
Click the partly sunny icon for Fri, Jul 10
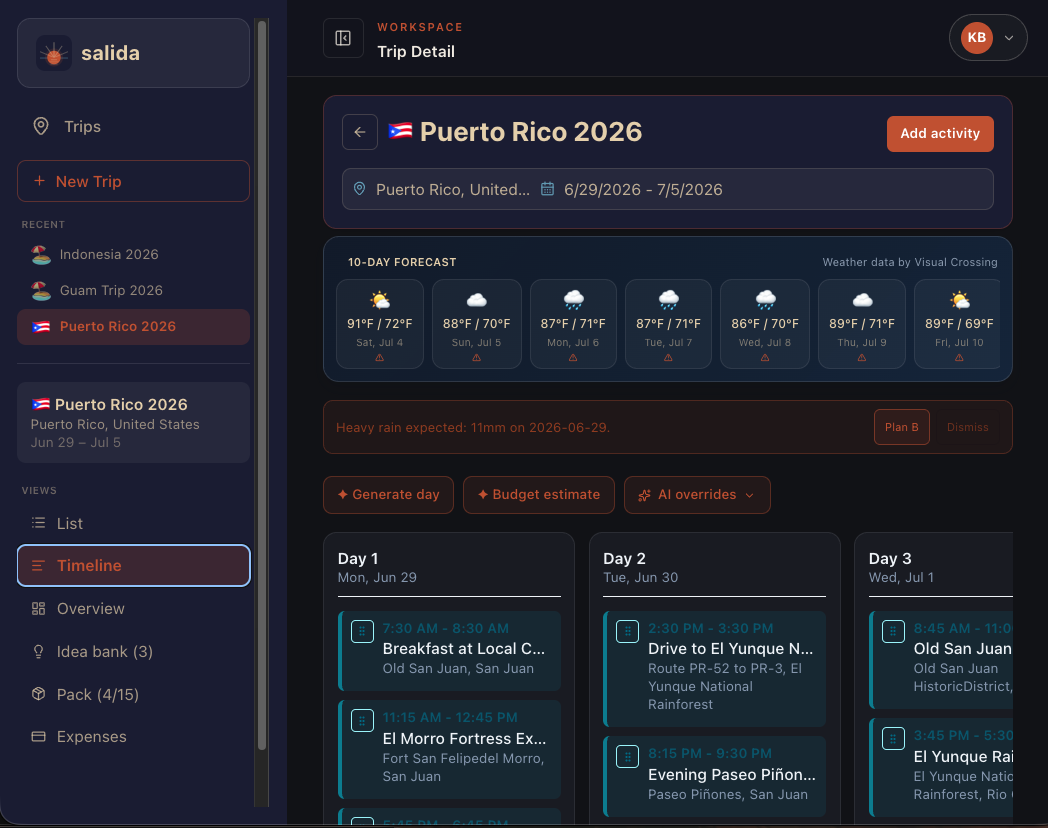[x=960, y=300]
